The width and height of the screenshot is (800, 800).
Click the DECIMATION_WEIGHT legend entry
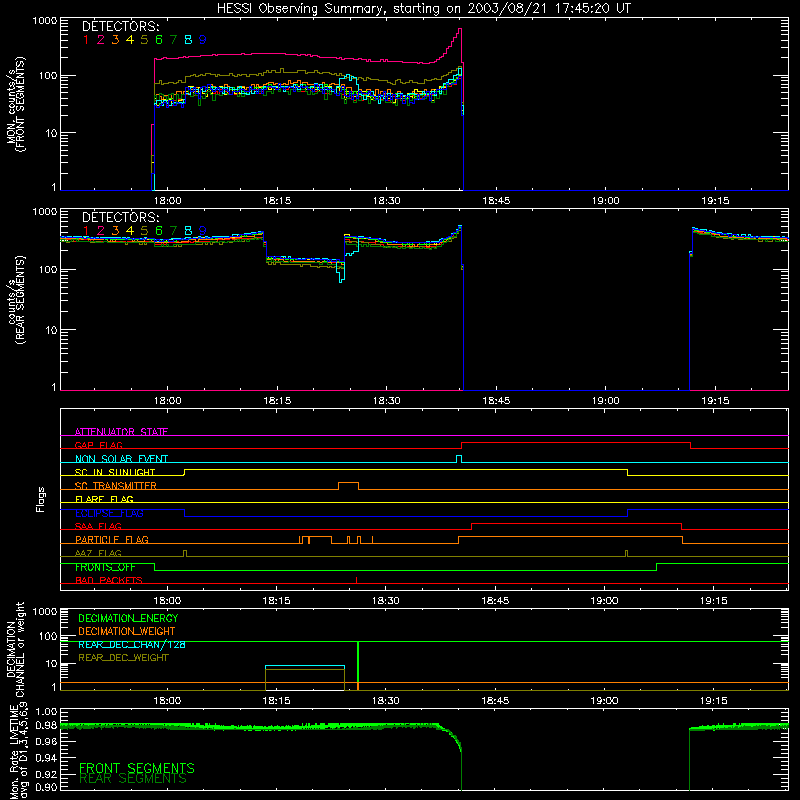click(x=127, y=632)
